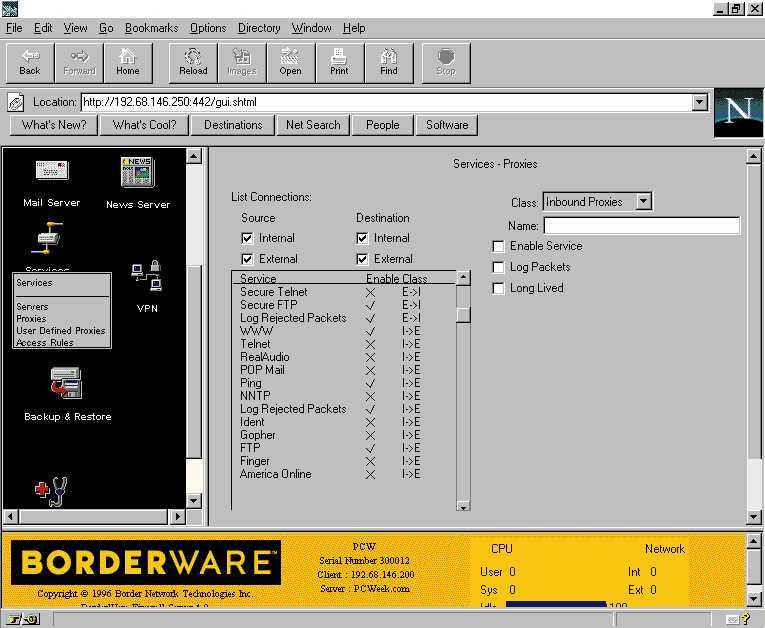Image resolution: width=765 pixels, height=628 pixels.
Task: Expand the Location URL history dropdown
Action: (699, 102)
